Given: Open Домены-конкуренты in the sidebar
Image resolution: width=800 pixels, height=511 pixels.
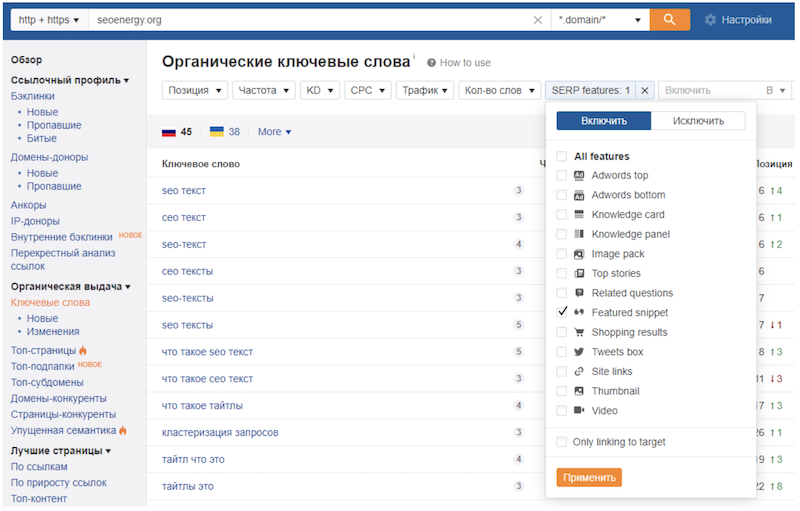Looking at the screenshot, I should pyautogui.click(x=59, y=398).
